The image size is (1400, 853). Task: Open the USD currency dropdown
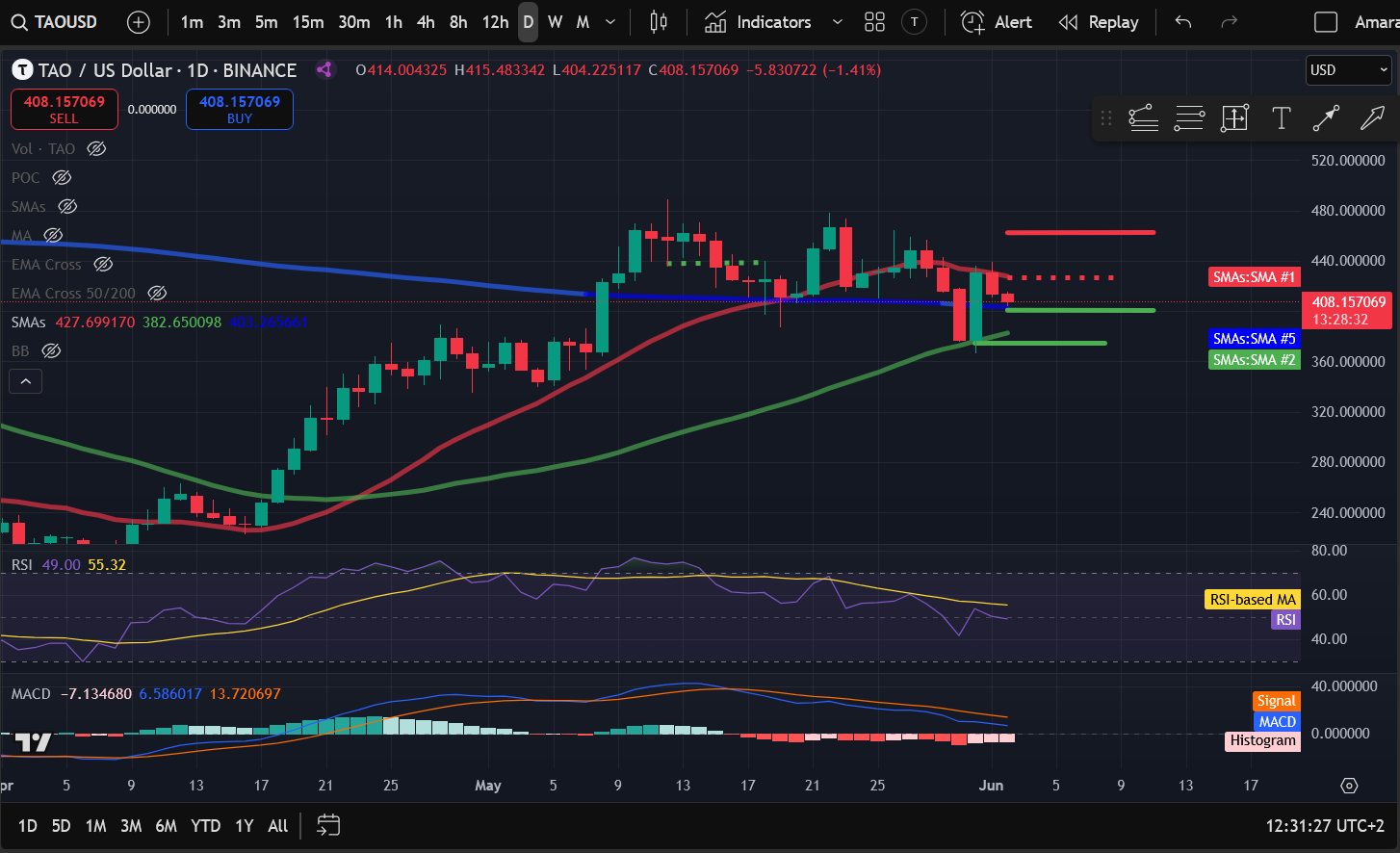(1349, 70)
